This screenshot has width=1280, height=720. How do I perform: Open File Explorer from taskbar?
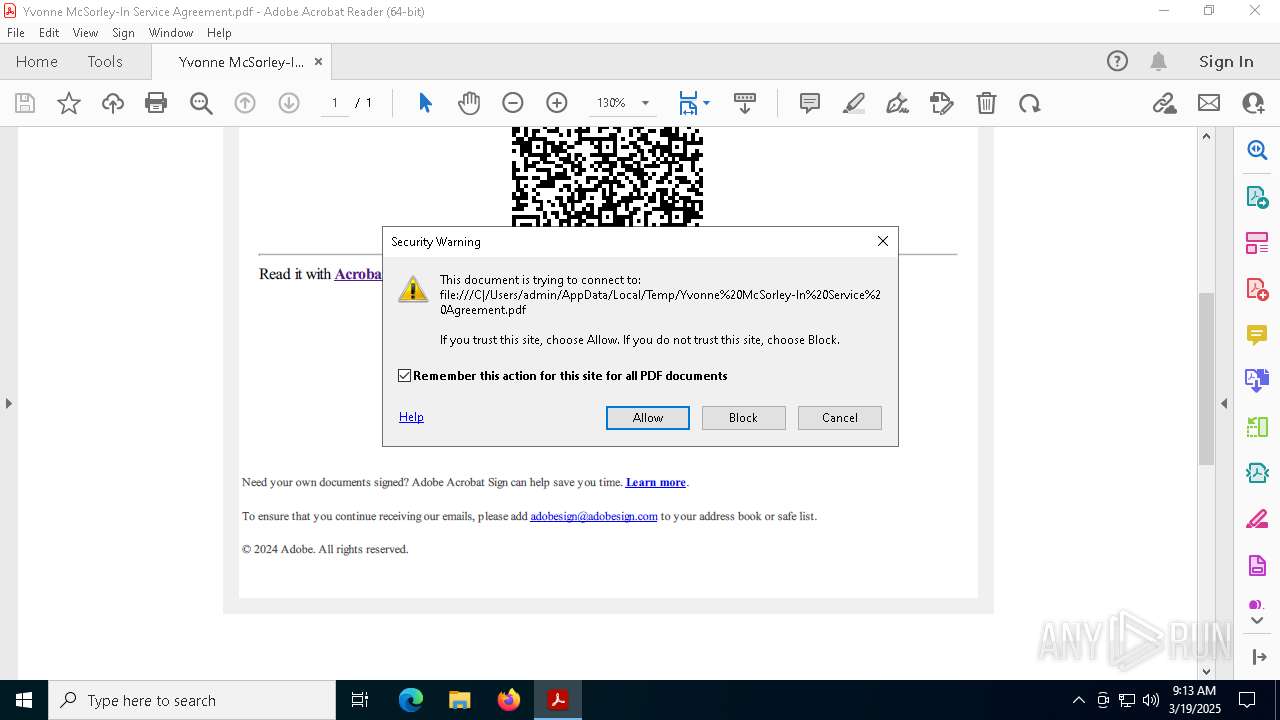click(460, 700)
